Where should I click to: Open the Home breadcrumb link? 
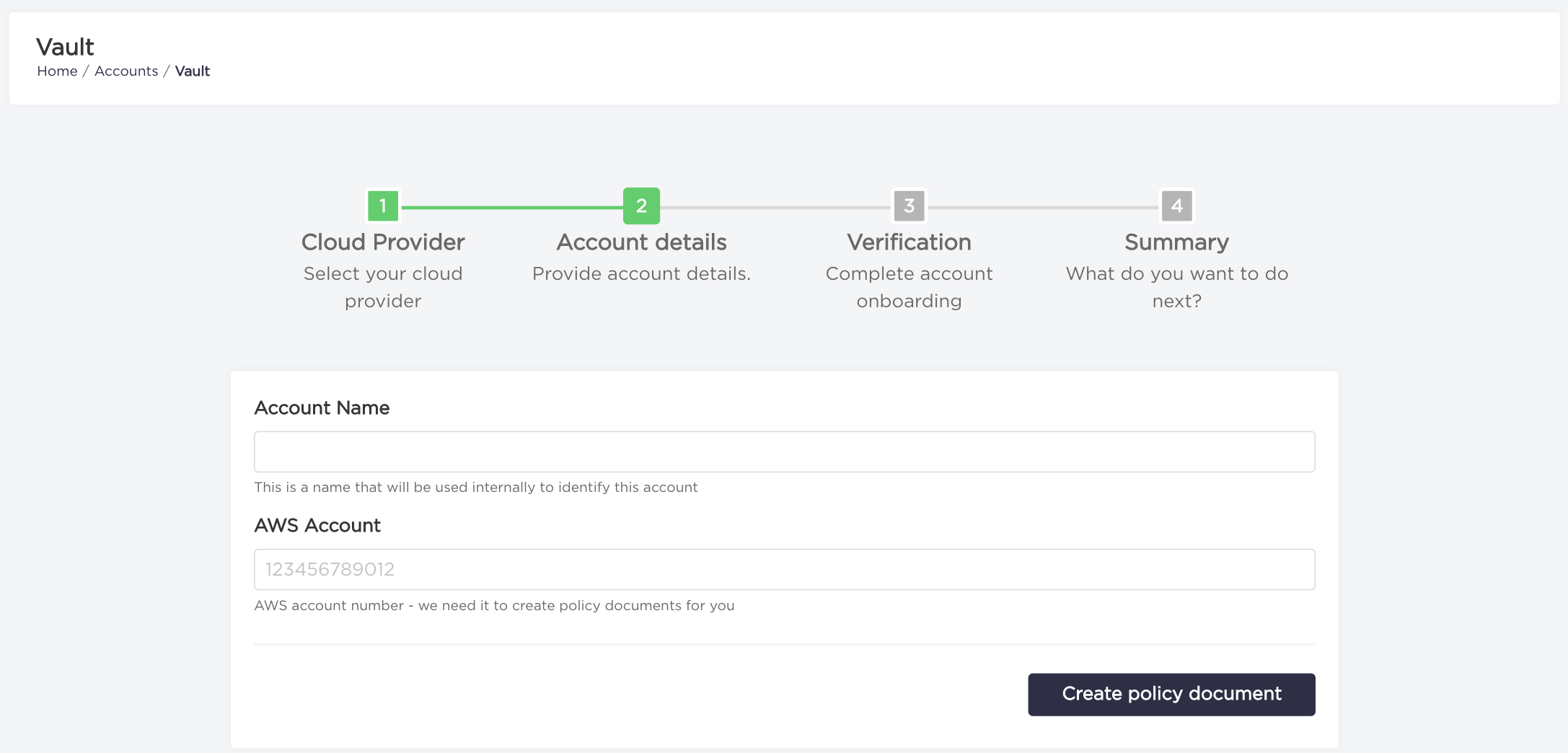pos(57,71)
